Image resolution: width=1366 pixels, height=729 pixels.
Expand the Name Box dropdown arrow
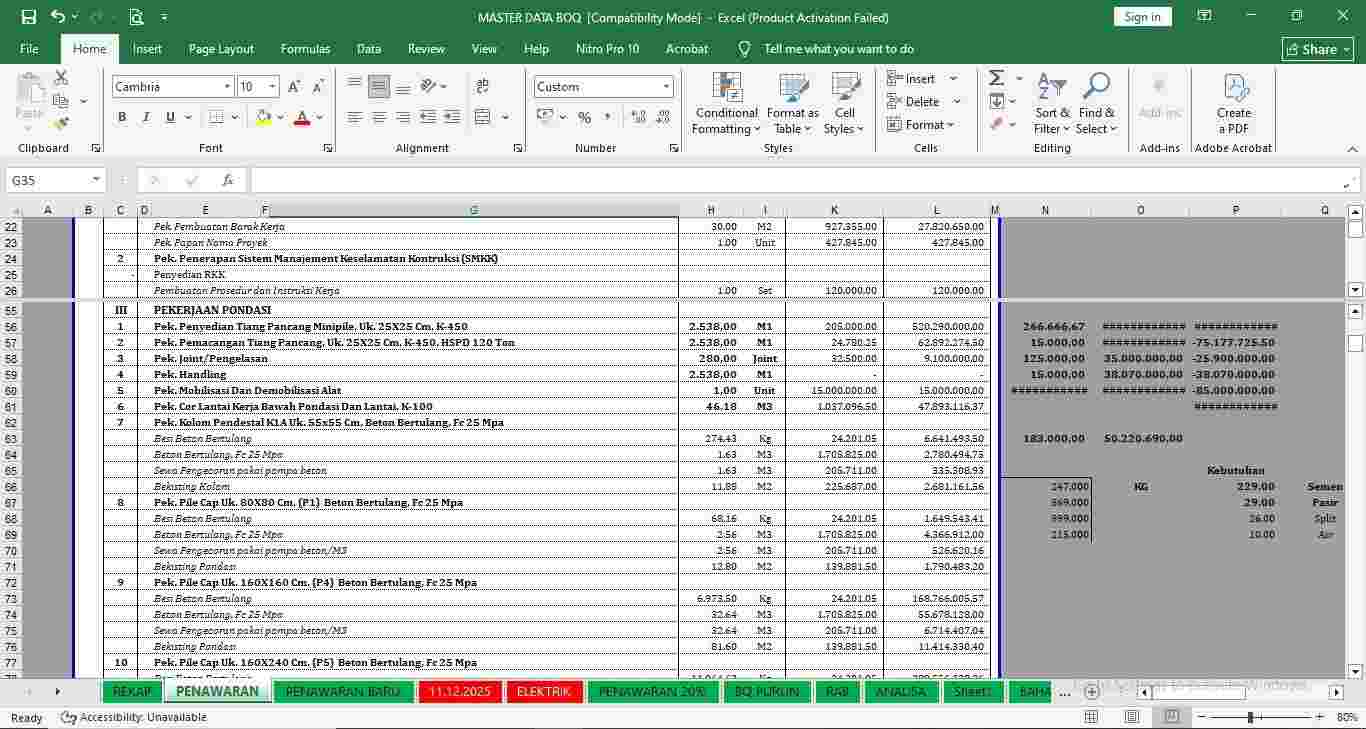coord(97,180)
